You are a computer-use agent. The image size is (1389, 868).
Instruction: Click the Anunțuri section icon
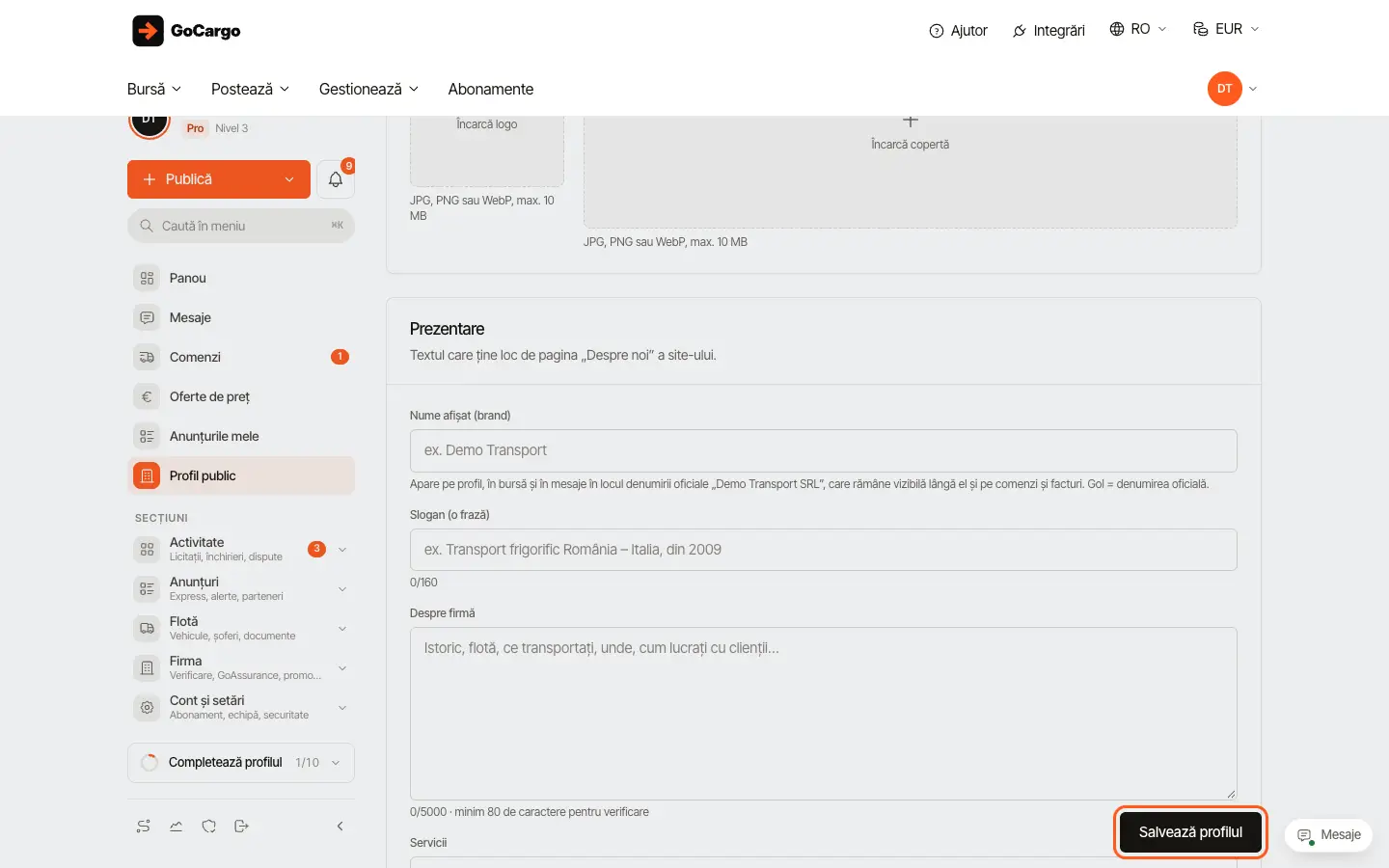pyautogui.click(x=147, y=589)
